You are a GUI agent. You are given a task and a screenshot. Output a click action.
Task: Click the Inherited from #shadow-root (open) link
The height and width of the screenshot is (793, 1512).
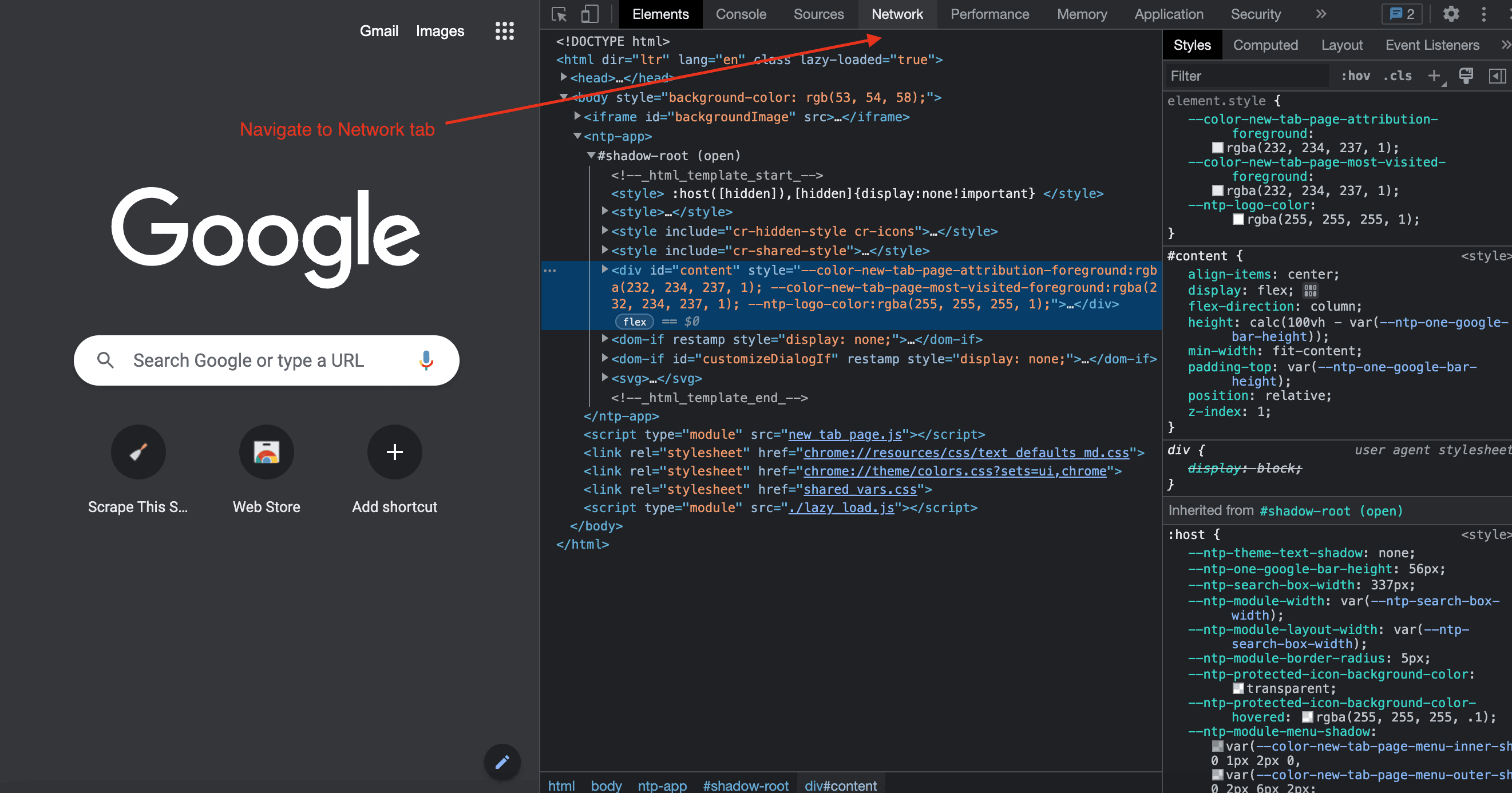pyautogui.click(x=1331, y=511)
